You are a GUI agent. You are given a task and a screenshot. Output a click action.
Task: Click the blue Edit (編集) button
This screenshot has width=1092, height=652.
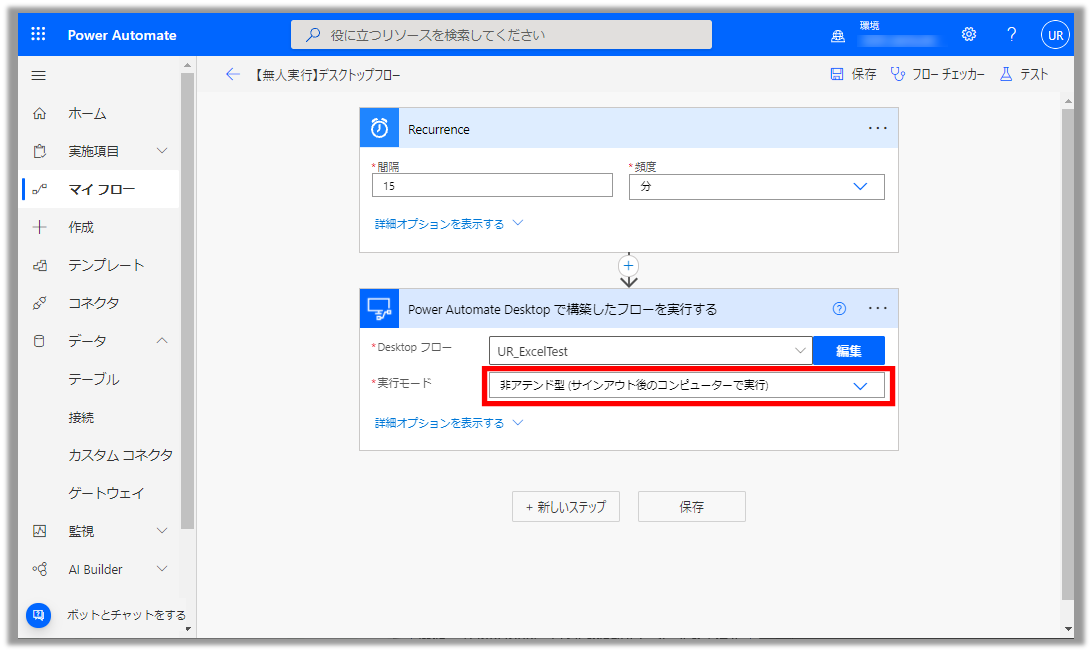(x=848, y=350)
